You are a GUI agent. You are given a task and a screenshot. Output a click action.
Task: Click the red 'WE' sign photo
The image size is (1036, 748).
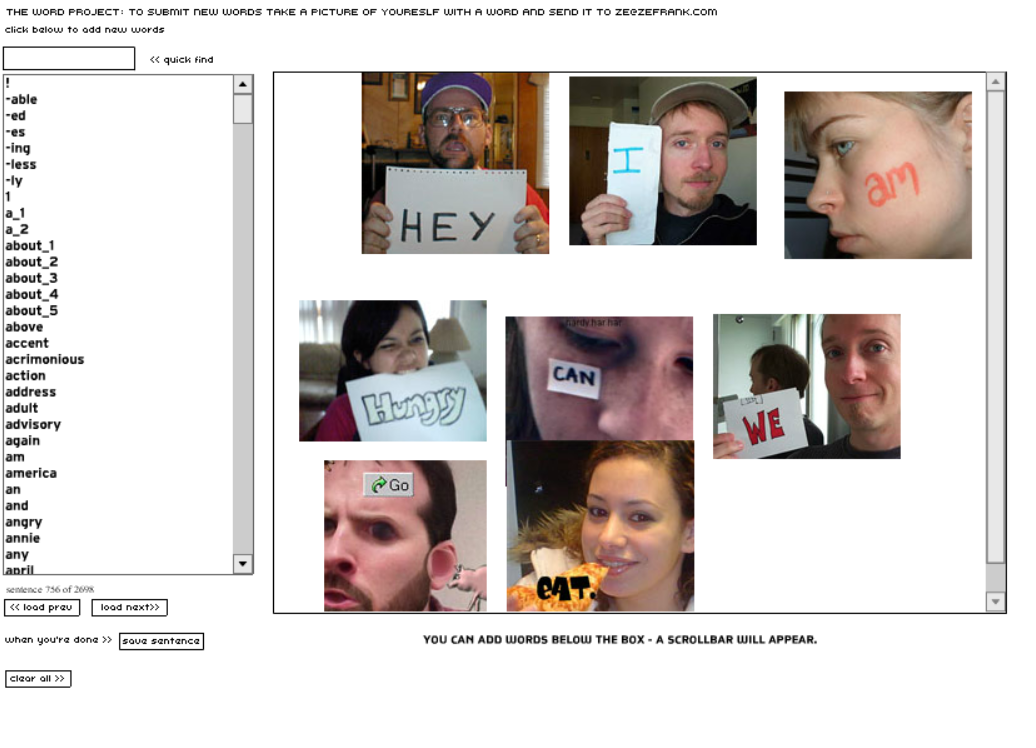[x=806, y=386]
